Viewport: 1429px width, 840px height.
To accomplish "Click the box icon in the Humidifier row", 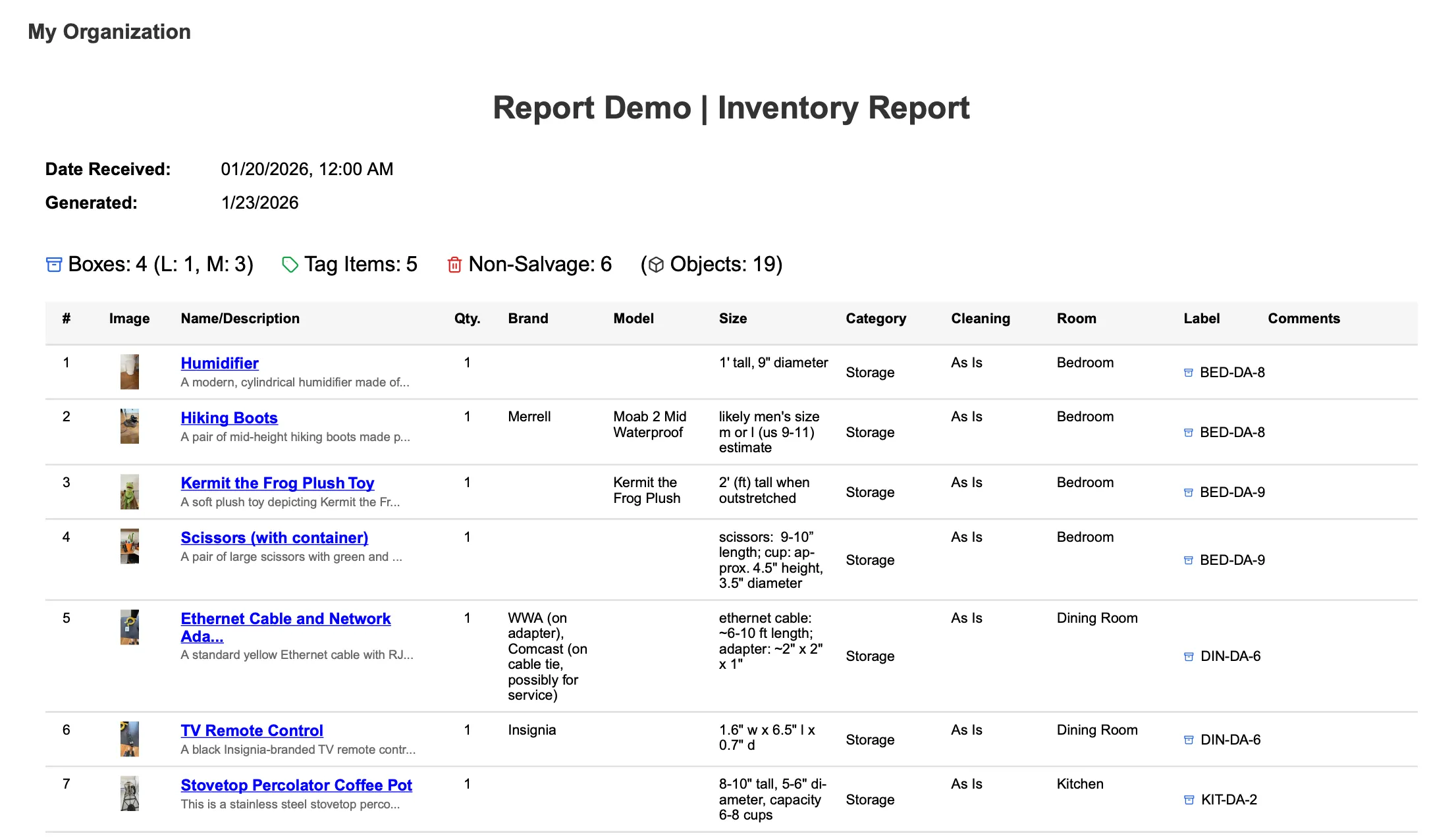I will [1189, 373].
